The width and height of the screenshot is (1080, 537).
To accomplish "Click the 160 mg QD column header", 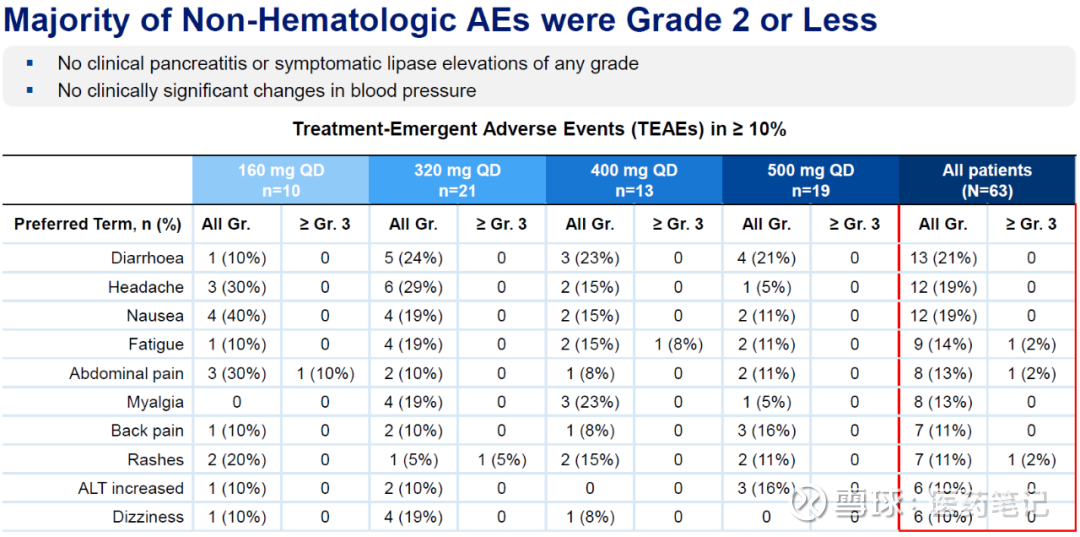I will click(x=281, y=180).
